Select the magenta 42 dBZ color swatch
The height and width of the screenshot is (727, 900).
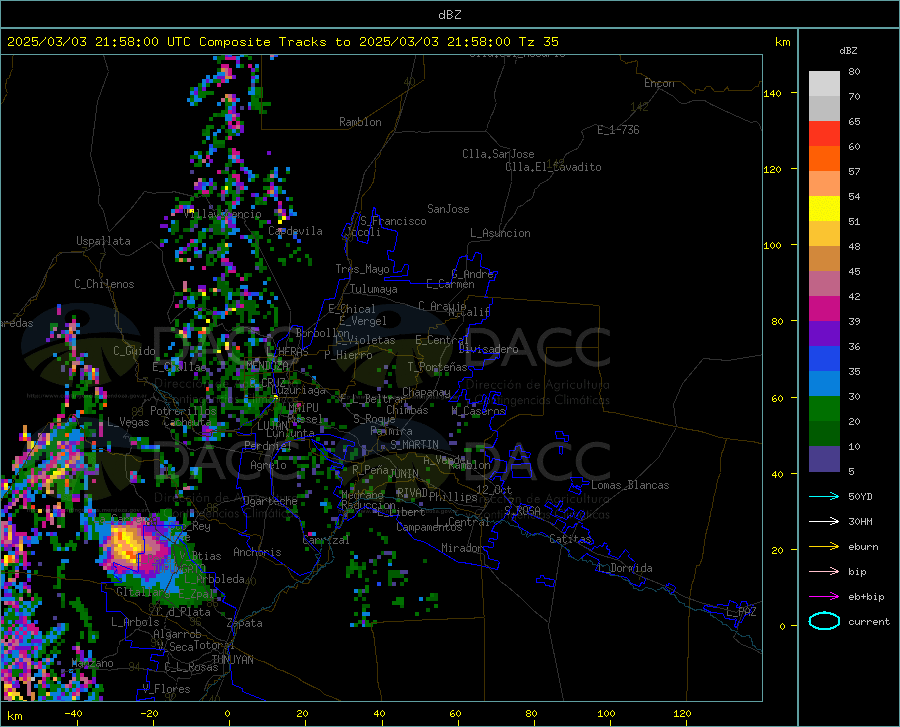pos(824,309)
